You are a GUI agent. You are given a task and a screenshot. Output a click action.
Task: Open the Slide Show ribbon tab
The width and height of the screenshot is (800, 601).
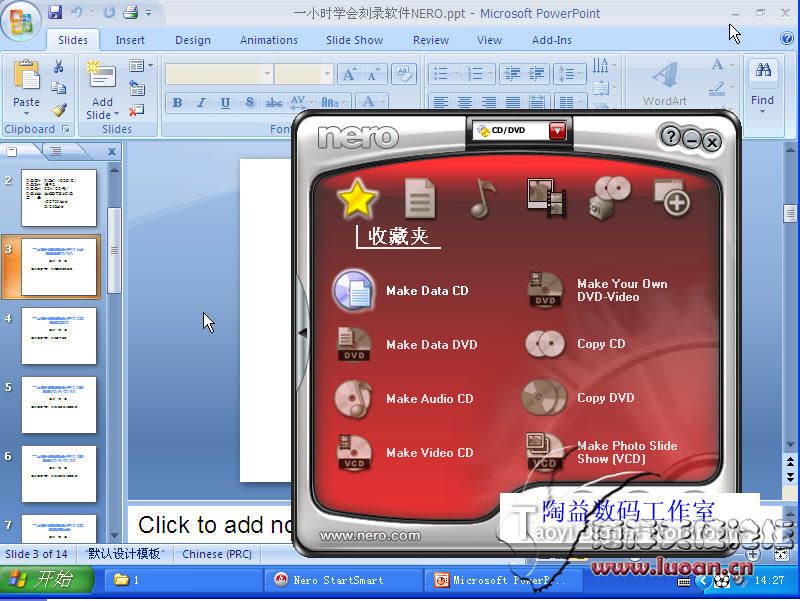(x=354, y=40)
